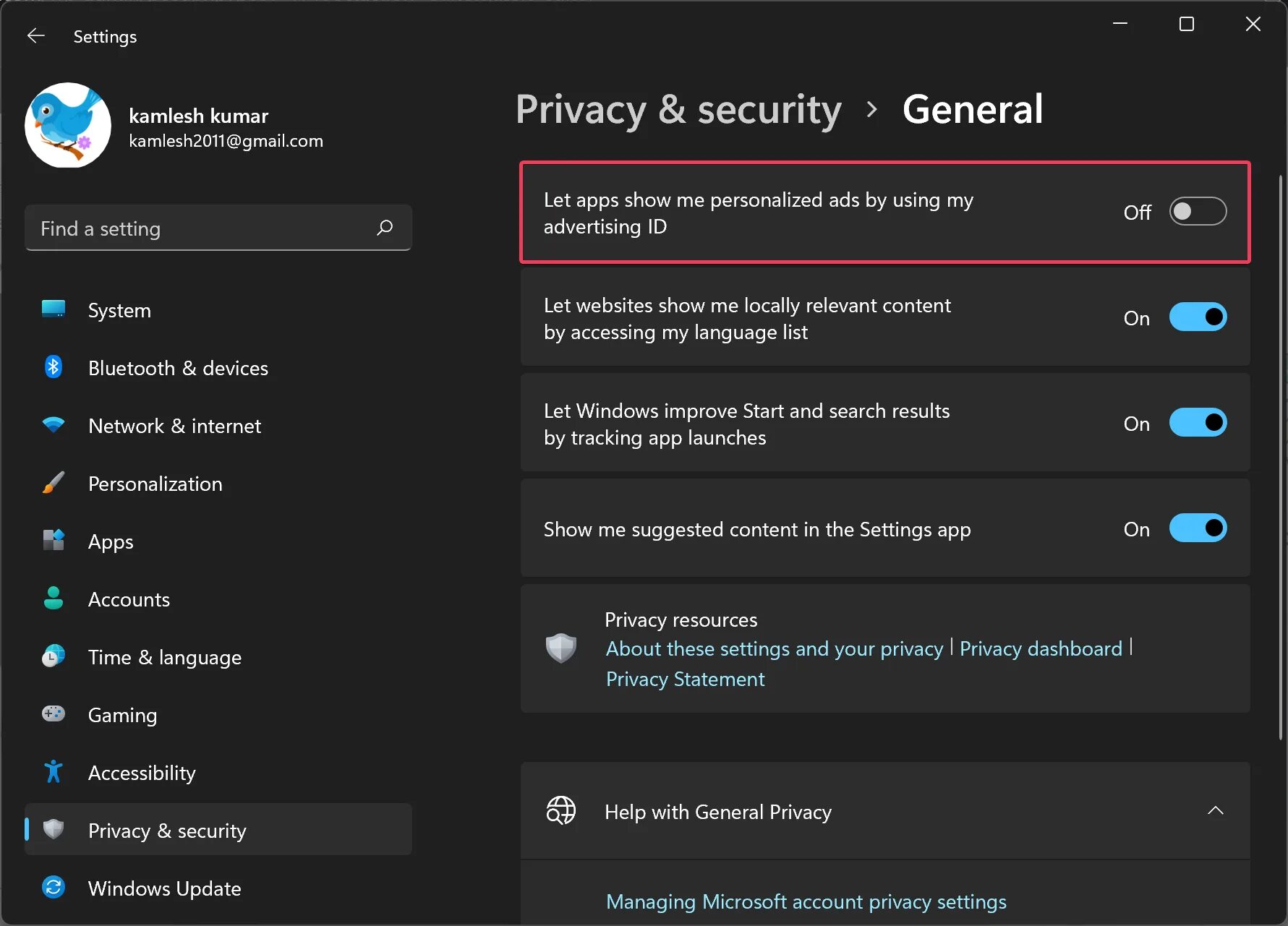Click the Accessibility figure icon
1288x926 pixels.
[54, 772]
